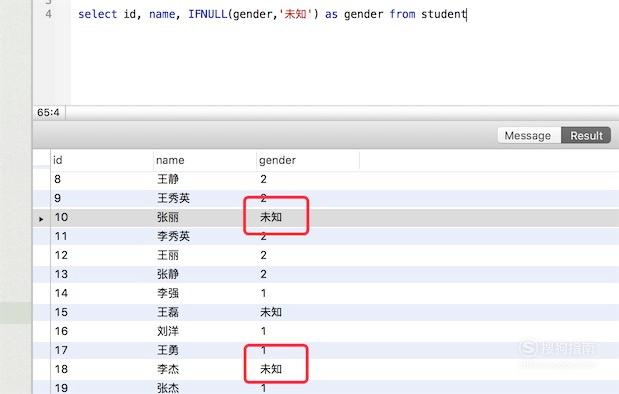Select name cell 王丽

pos(168,255)
